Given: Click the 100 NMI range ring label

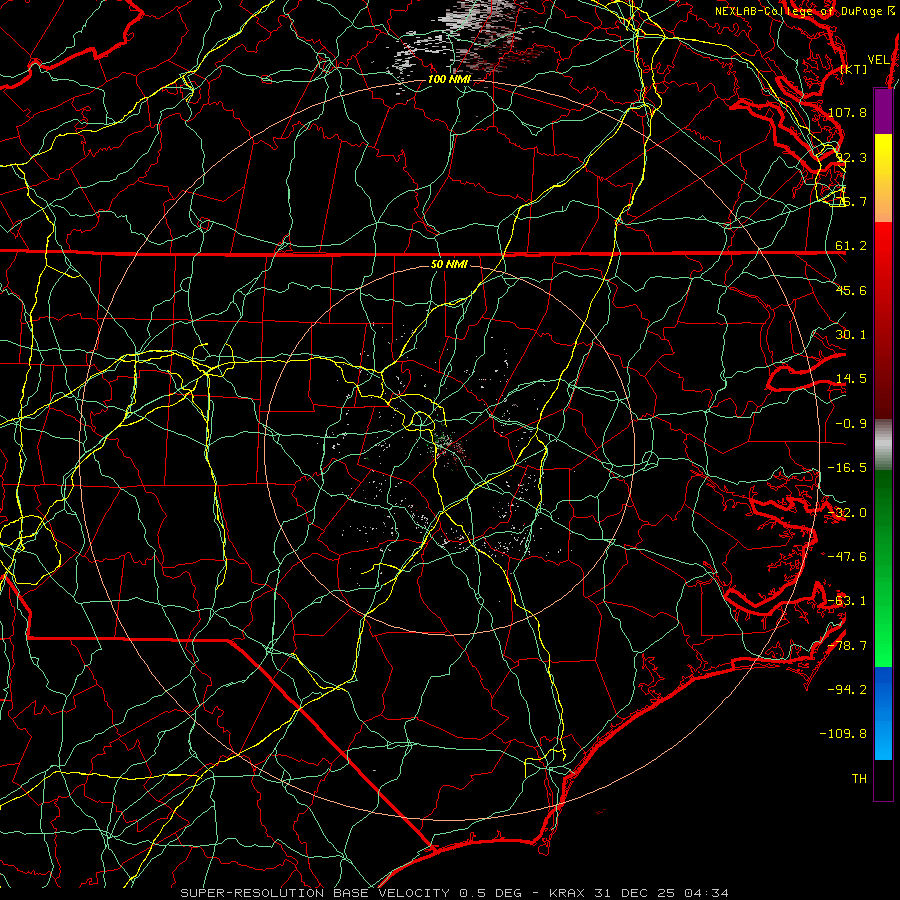Looking at the screenshot, I should pos(449,79).
